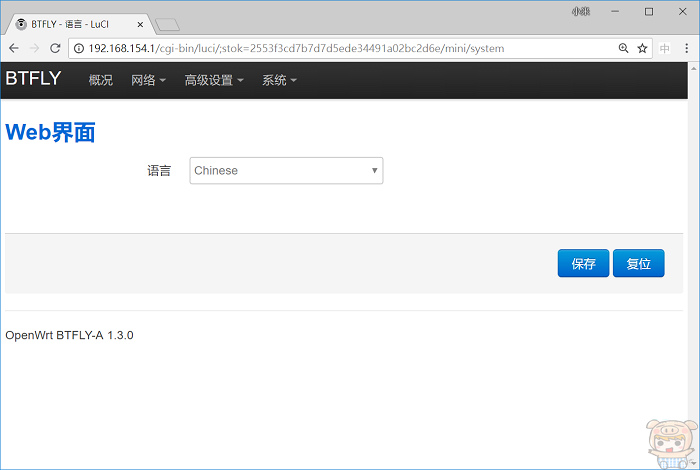Minimize the browser window

click(615, 12)
